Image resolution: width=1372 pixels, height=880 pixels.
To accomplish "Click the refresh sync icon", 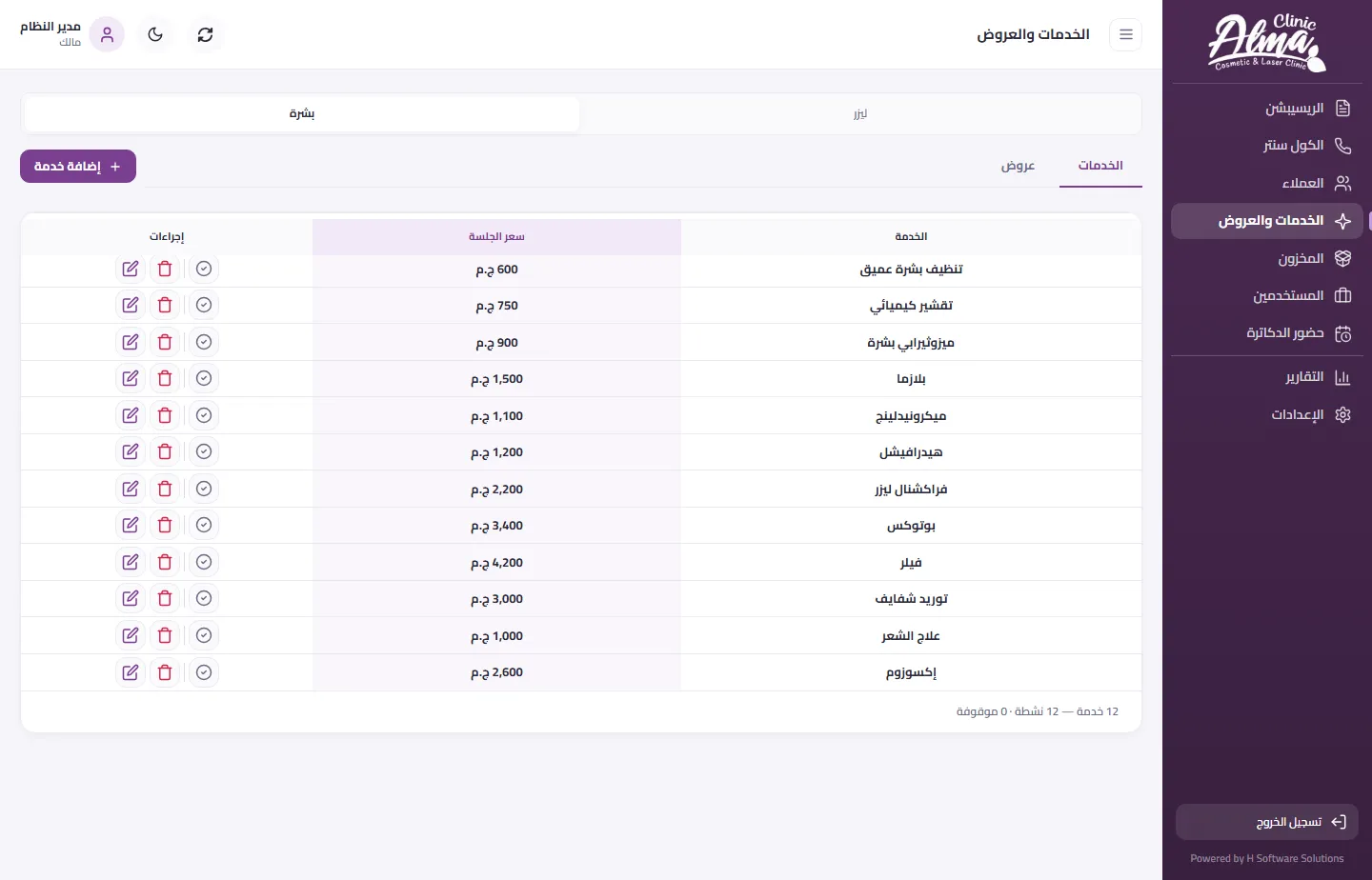I will tap(205, 34).
